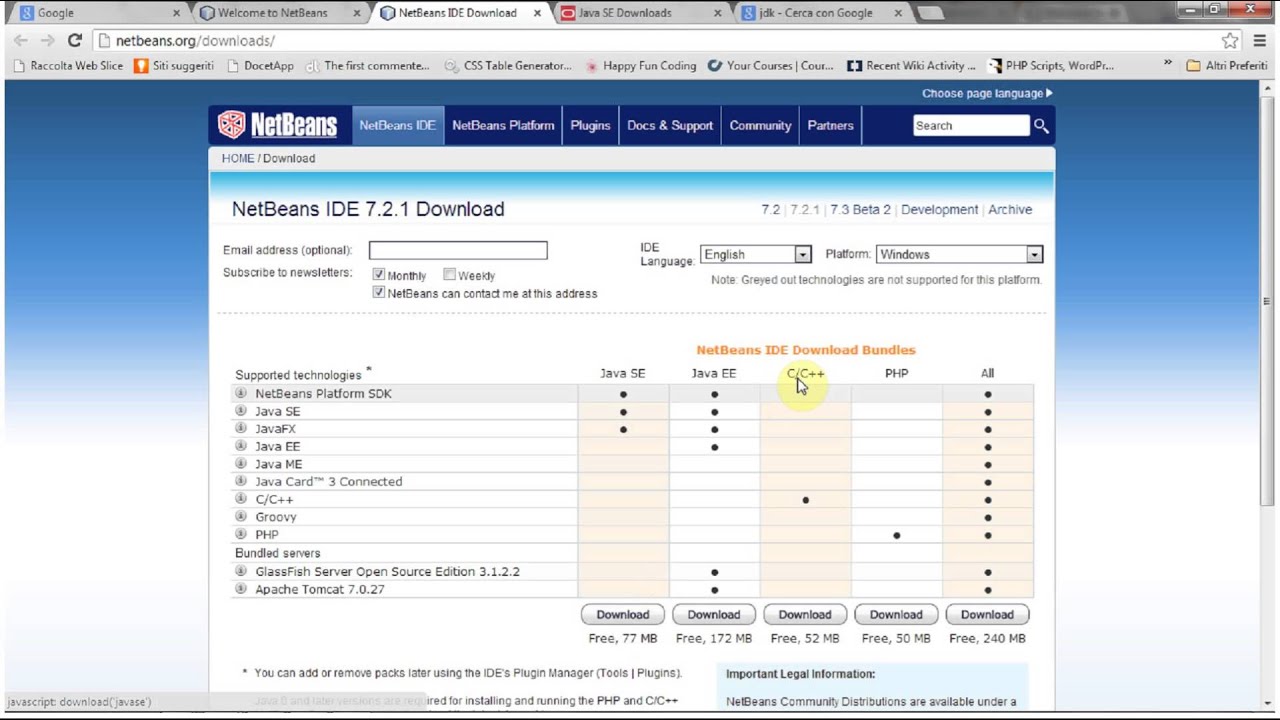
Task: Click the search magnifier icon
Action: pos(1041,126)
